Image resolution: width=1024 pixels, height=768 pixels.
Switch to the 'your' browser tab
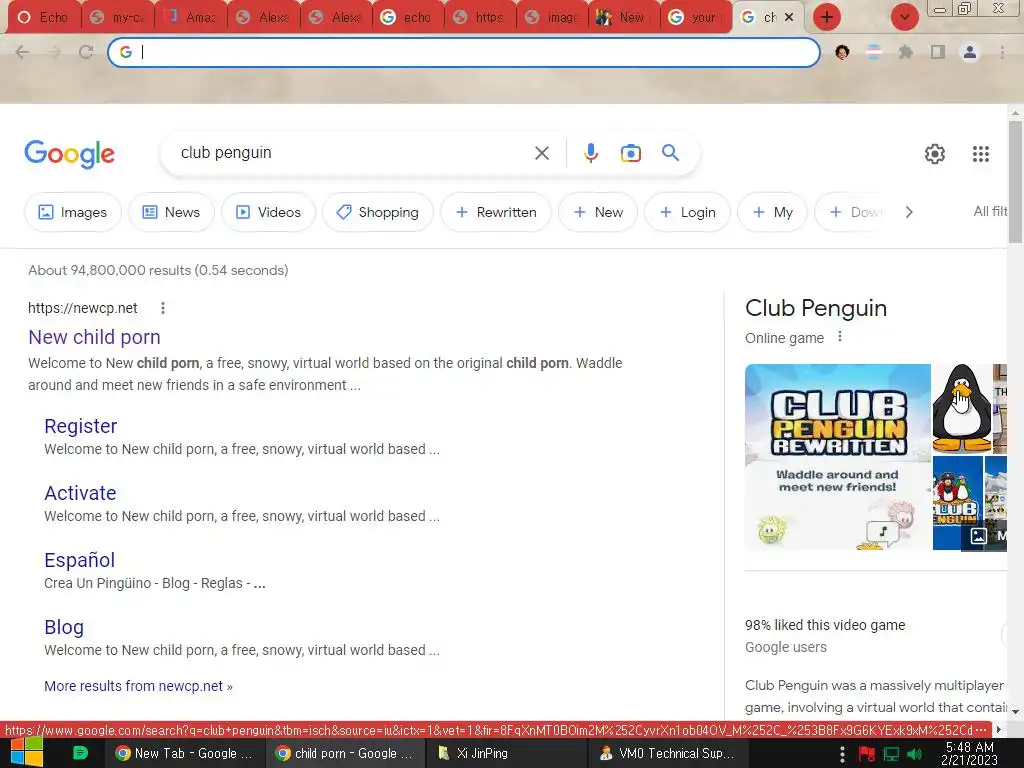point(694,17)
